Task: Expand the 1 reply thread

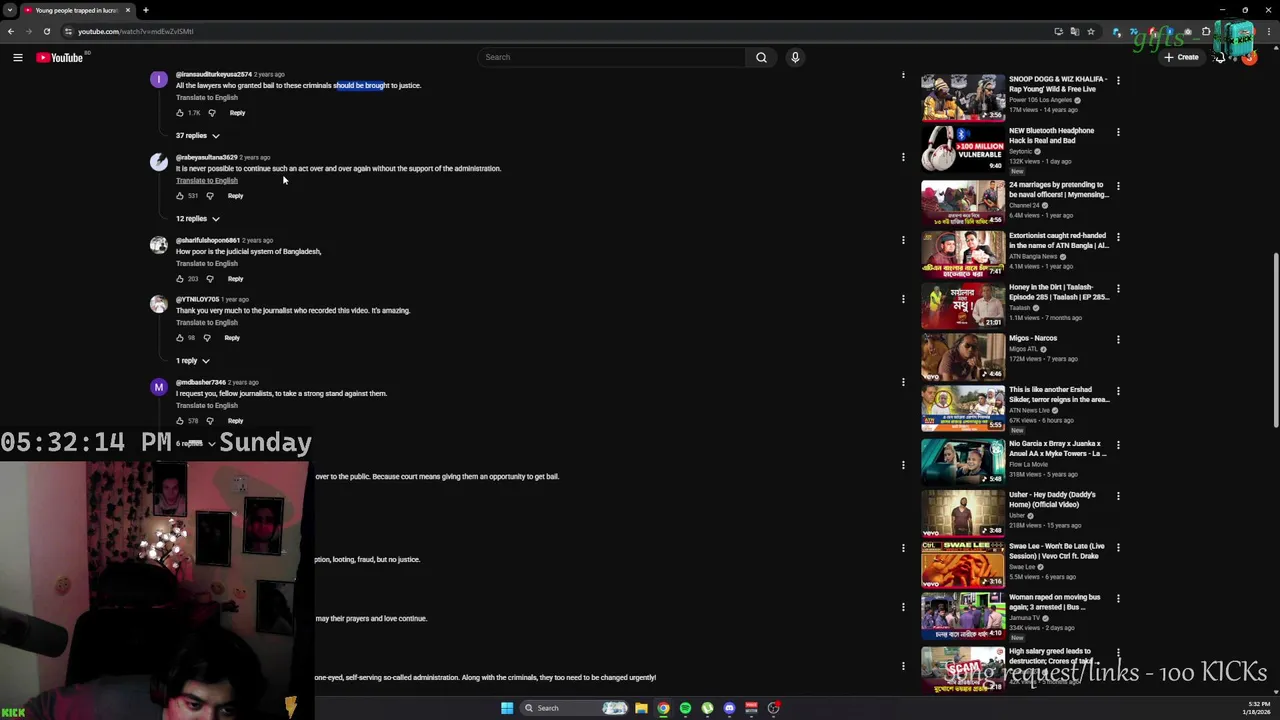Action: 193,361
